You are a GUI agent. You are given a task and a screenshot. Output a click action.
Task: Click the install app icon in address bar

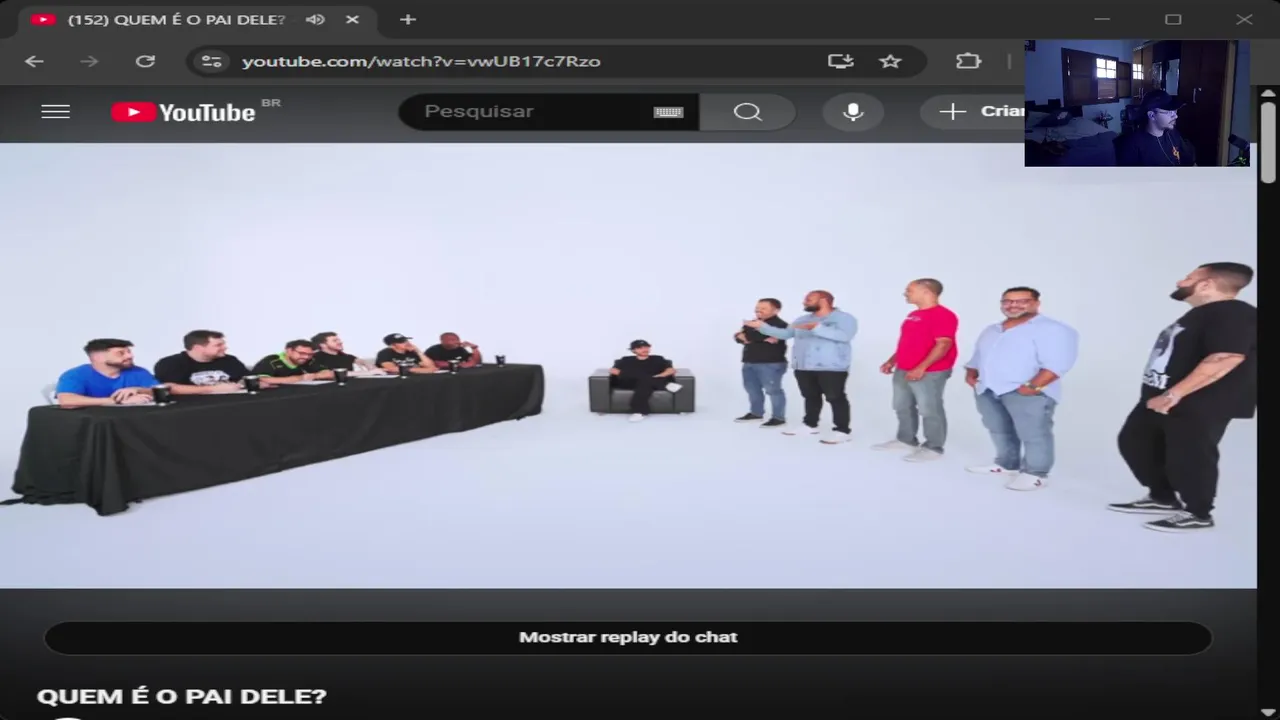point(840,61)
